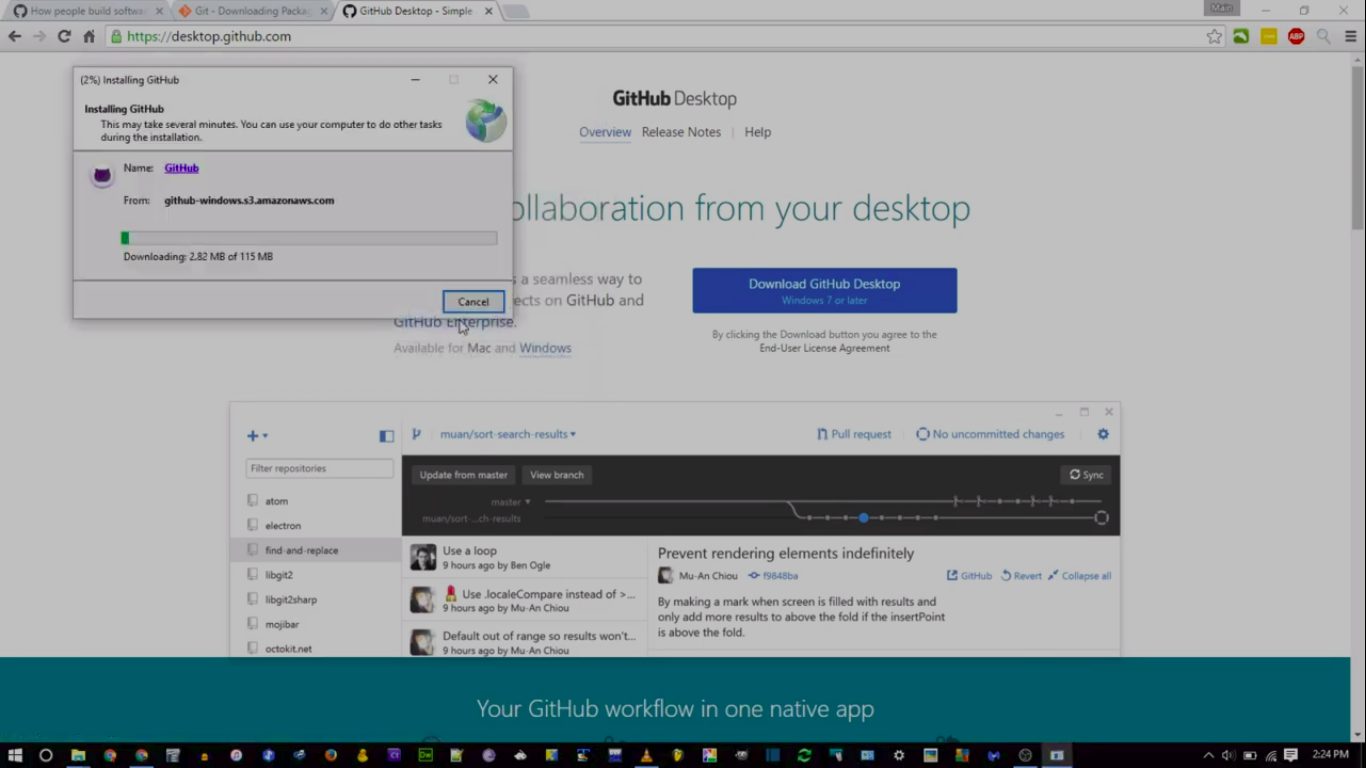
Task: Open the Overview tab
Action: point(605,132)
